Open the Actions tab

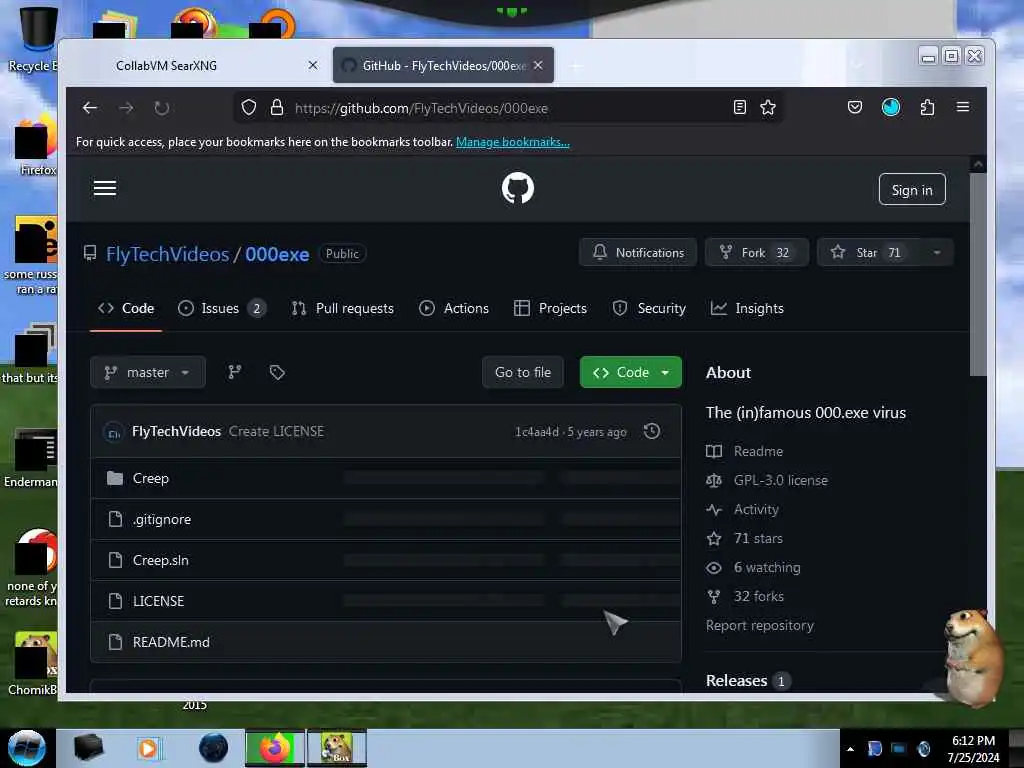[x=454, y=308]
